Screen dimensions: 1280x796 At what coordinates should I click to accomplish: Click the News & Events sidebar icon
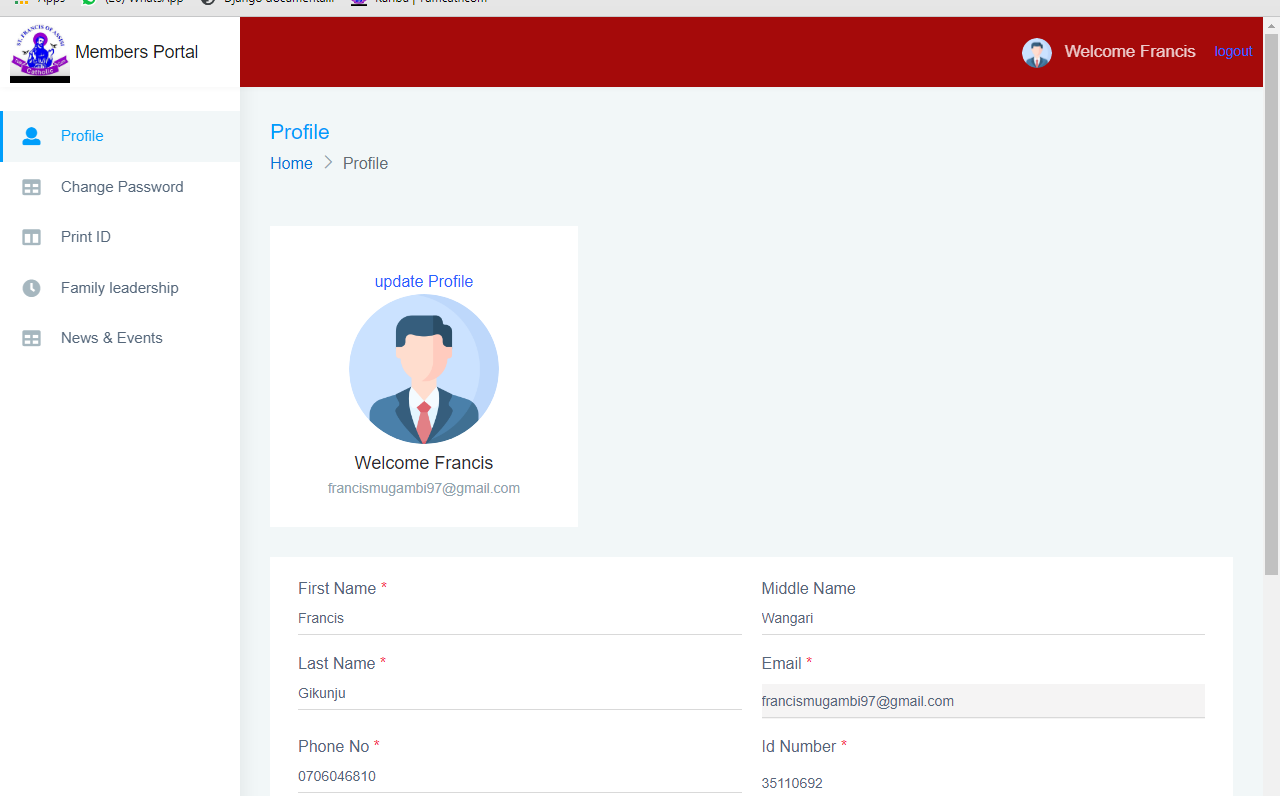(x=32, y=338)
